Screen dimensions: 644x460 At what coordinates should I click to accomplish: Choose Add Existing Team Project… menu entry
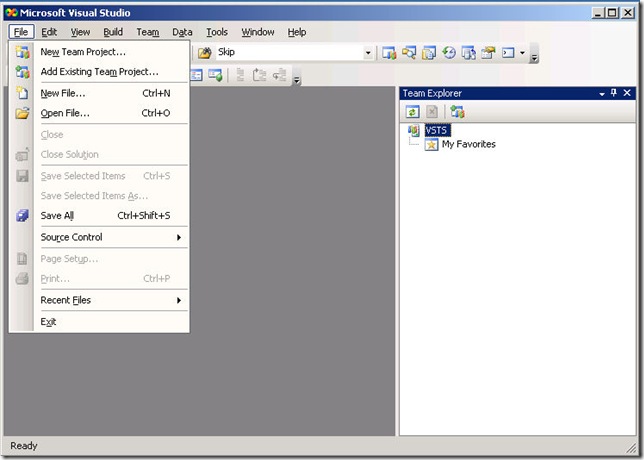coord(111,71)
